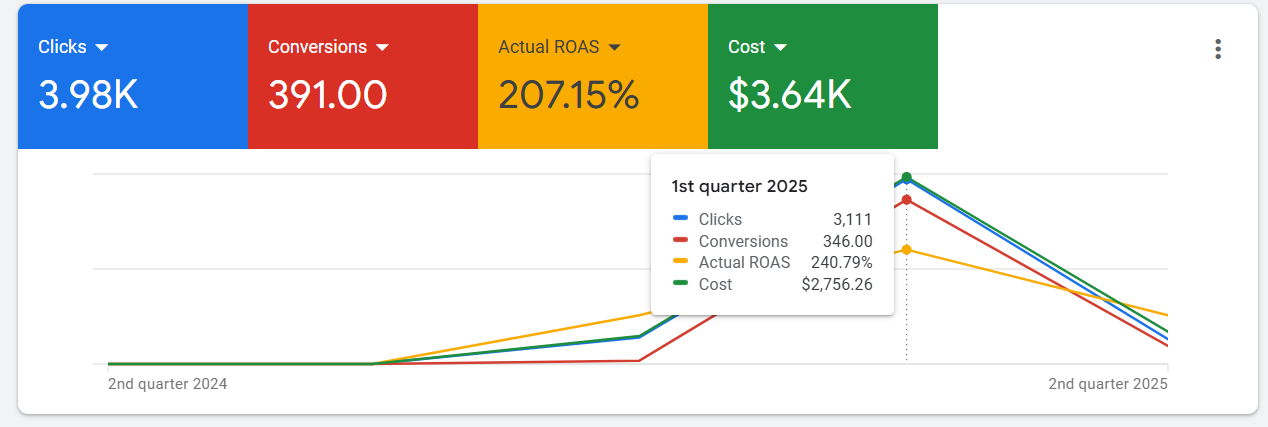Click the yellow Actual ROAS legend swatch
The width and height of the screenshot is (1268, 427).
681,262
